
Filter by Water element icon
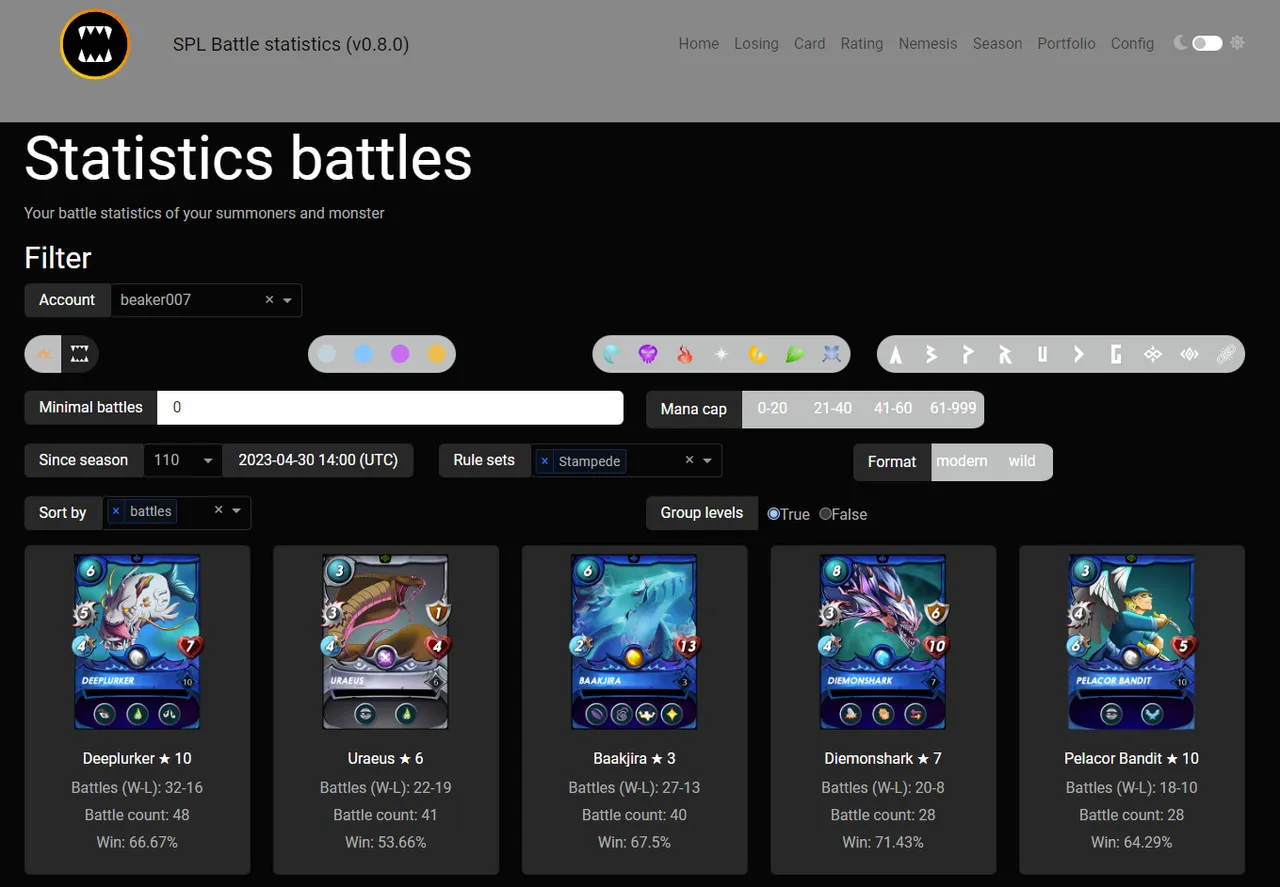coord(612,354)
